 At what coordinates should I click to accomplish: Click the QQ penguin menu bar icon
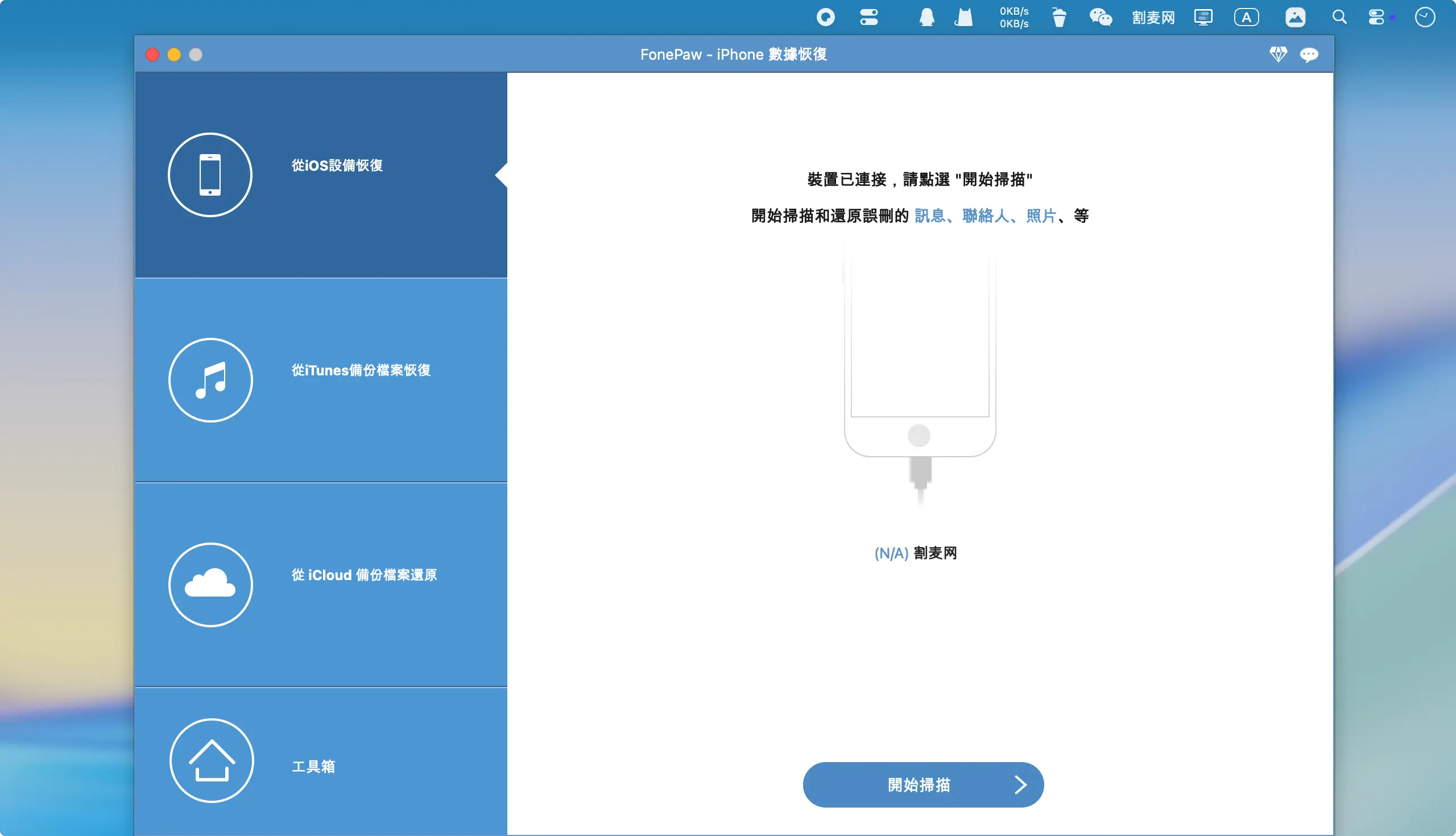tap(926, 17)
